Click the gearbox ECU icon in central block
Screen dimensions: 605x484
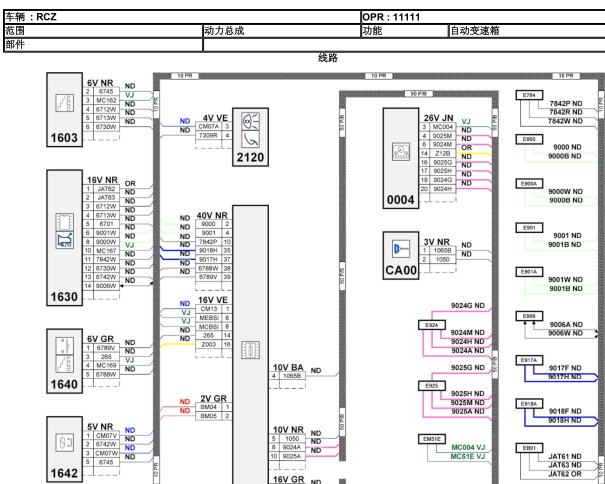[250, 350]
